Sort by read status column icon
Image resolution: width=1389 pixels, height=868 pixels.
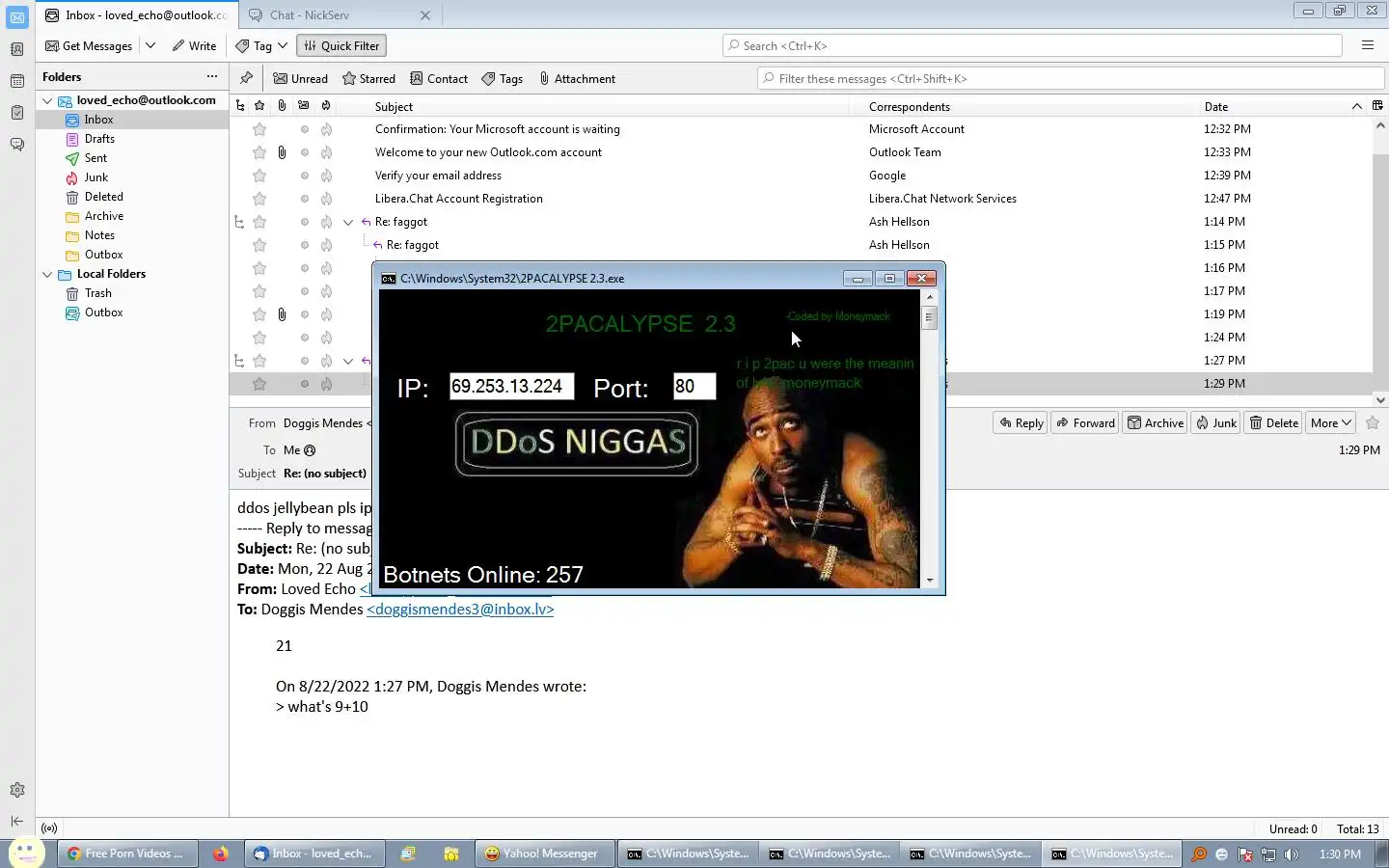point(304,106)
